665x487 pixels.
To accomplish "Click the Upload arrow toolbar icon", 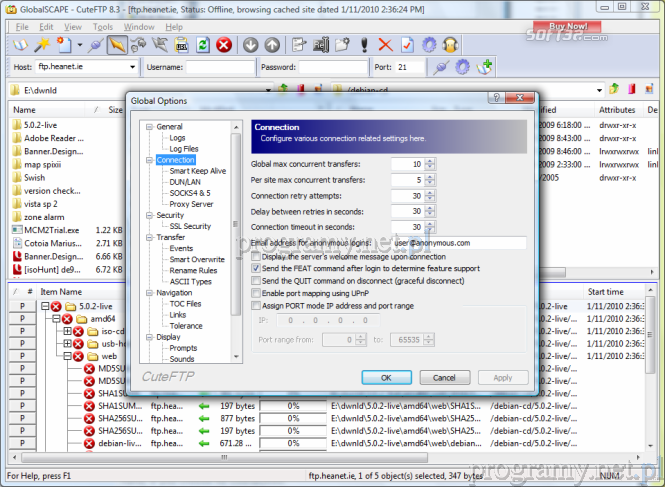I will (271, 45).
